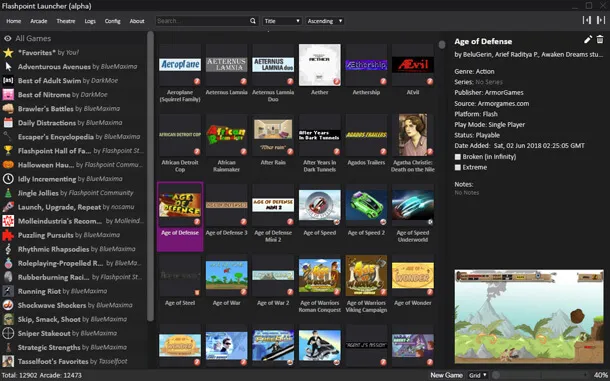Enable the Broken (in Infinity) checkbox
Image resolution: width=610 pixels, height=381 pixels.
(x=458, y=157)
